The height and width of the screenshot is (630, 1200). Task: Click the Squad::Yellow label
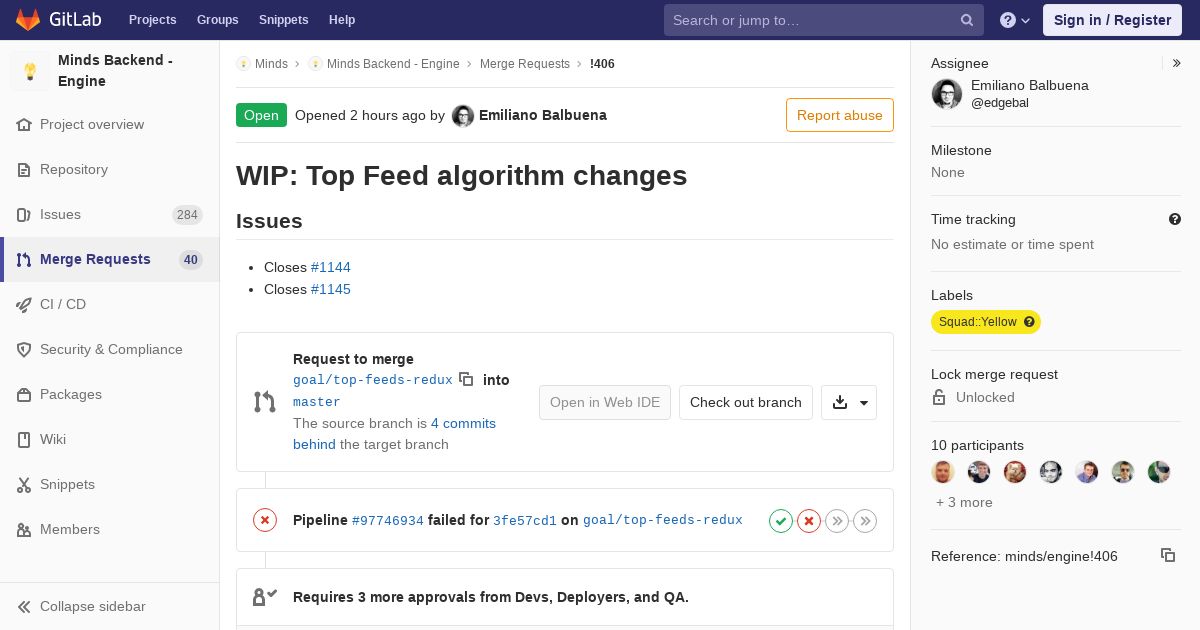[x=986, y=322]
